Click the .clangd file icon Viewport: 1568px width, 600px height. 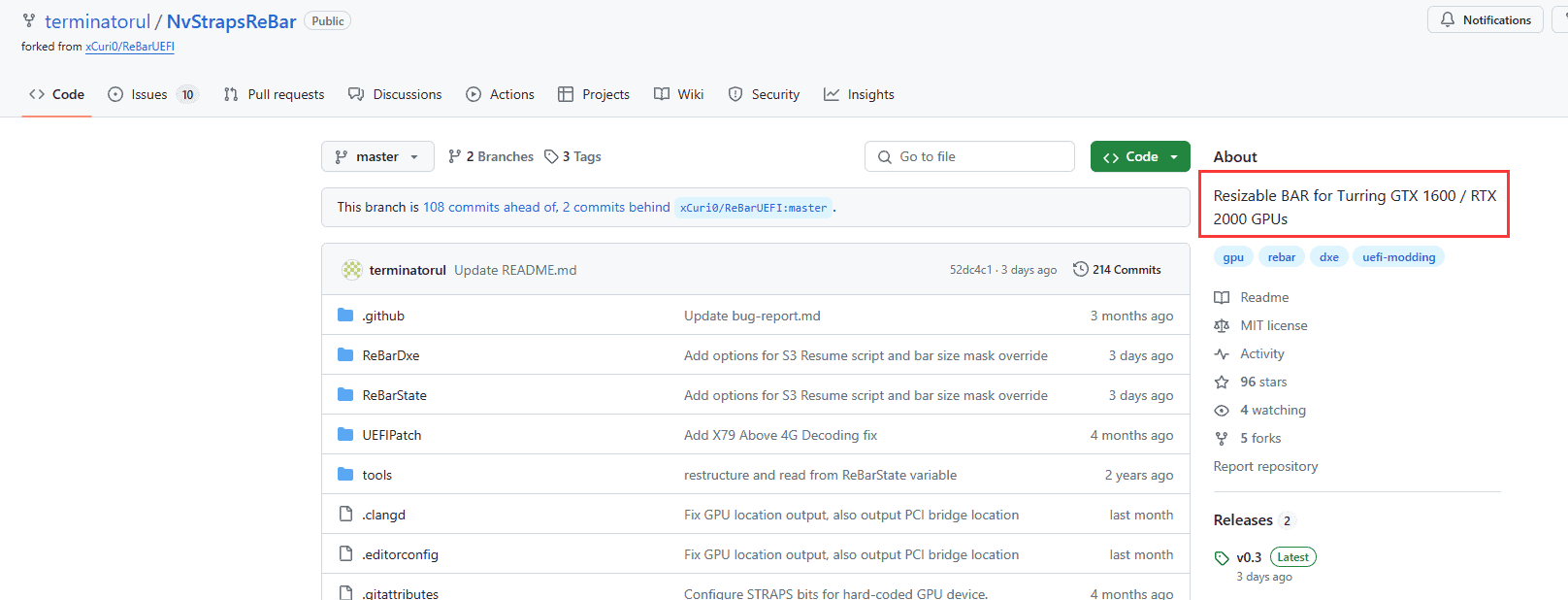point(345,514)
